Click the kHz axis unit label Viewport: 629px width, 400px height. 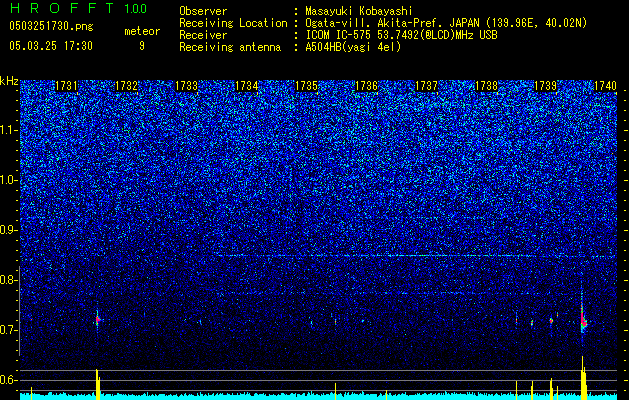coord(9,81)
